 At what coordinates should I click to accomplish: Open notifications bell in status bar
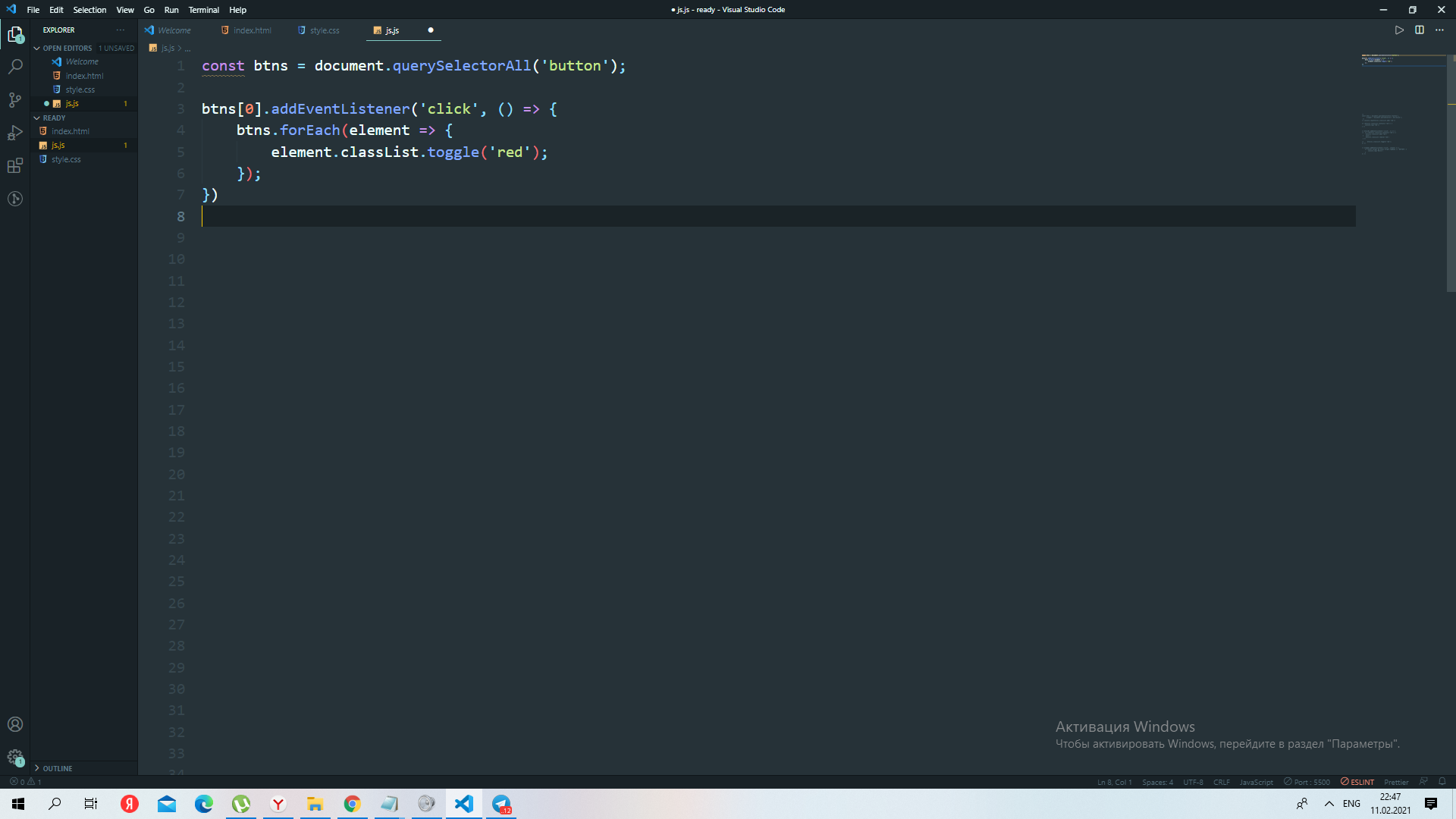(x=1442, y=782)
